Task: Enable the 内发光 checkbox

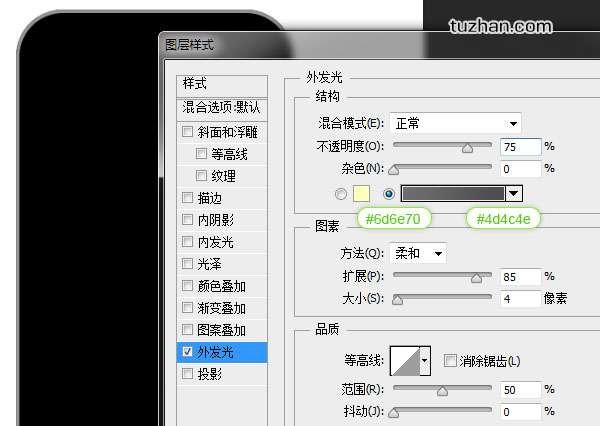Action: pyautogui.click(x=188, y=242)
